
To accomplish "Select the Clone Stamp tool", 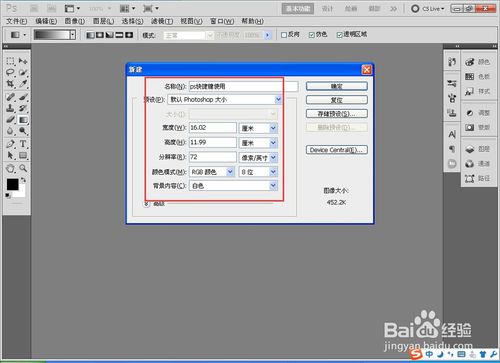I will tap(10, 108).
